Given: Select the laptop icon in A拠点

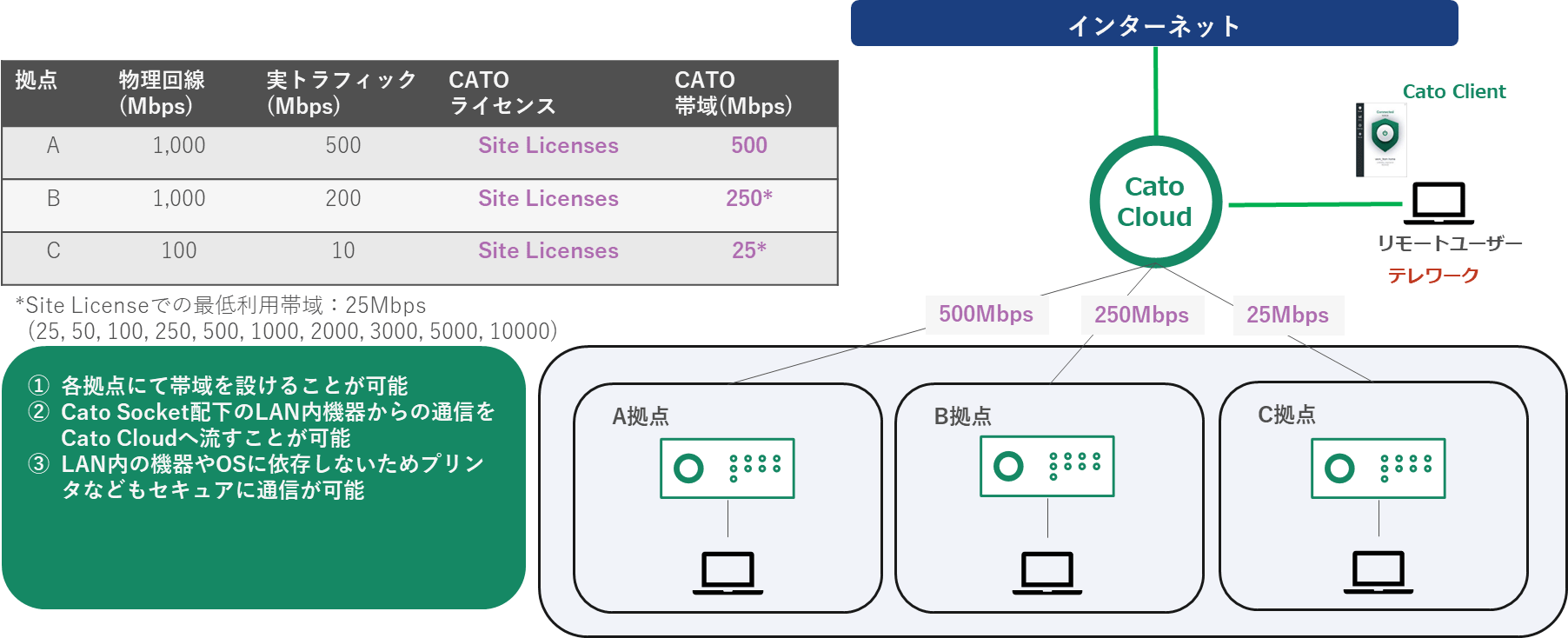Looking at the screenshot, I should point(728,573).
